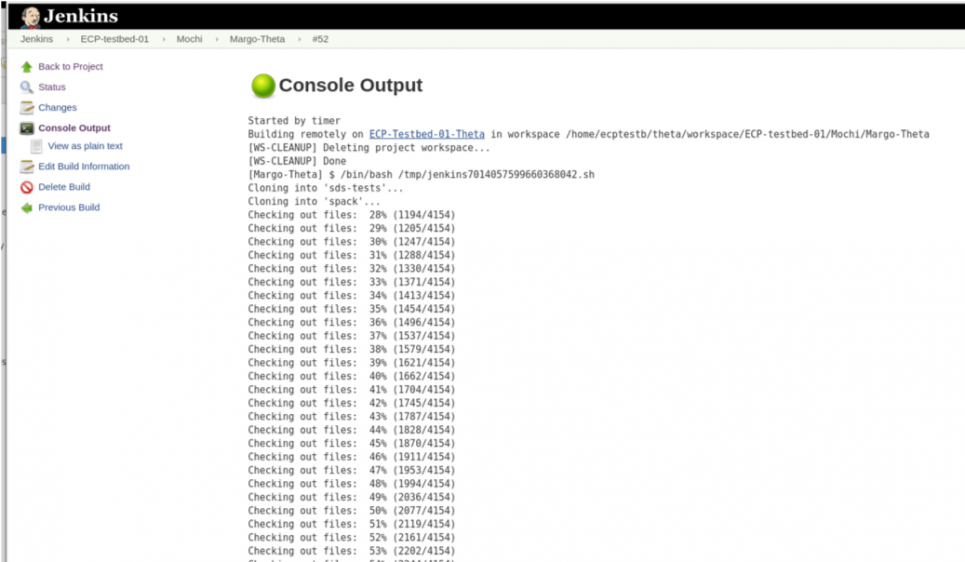This screenshot has width=965, height=562.
Task: Click the document icon for plain text view
Action: click(37, 146)
